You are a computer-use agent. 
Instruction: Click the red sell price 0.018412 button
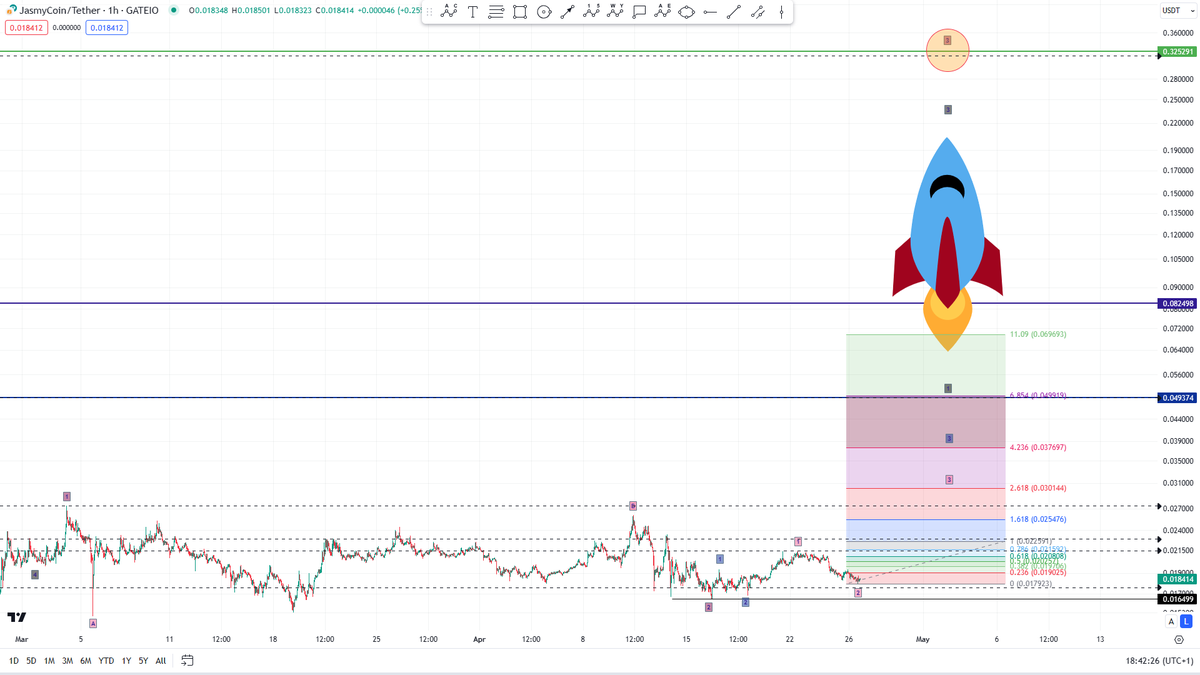[26, 28]
